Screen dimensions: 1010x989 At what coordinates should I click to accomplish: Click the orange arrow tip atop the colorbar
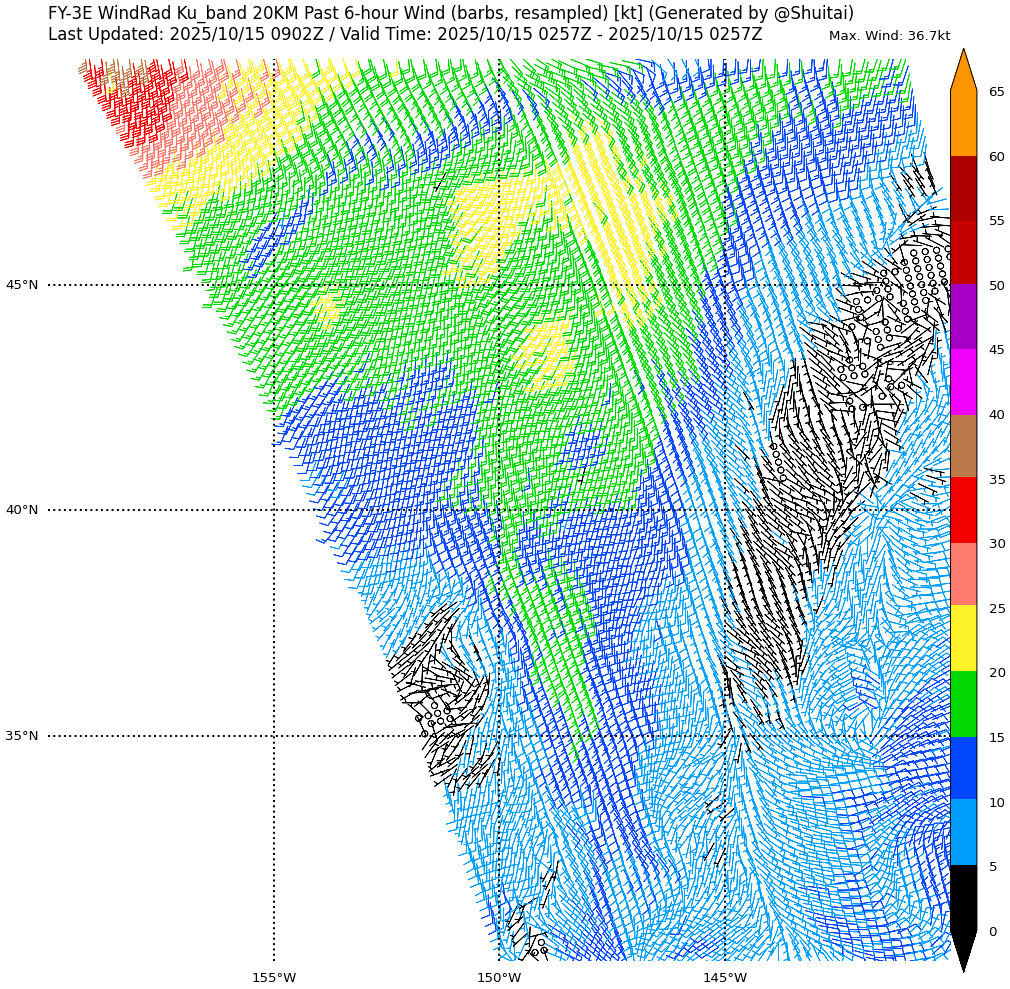(x=963, y=70)
